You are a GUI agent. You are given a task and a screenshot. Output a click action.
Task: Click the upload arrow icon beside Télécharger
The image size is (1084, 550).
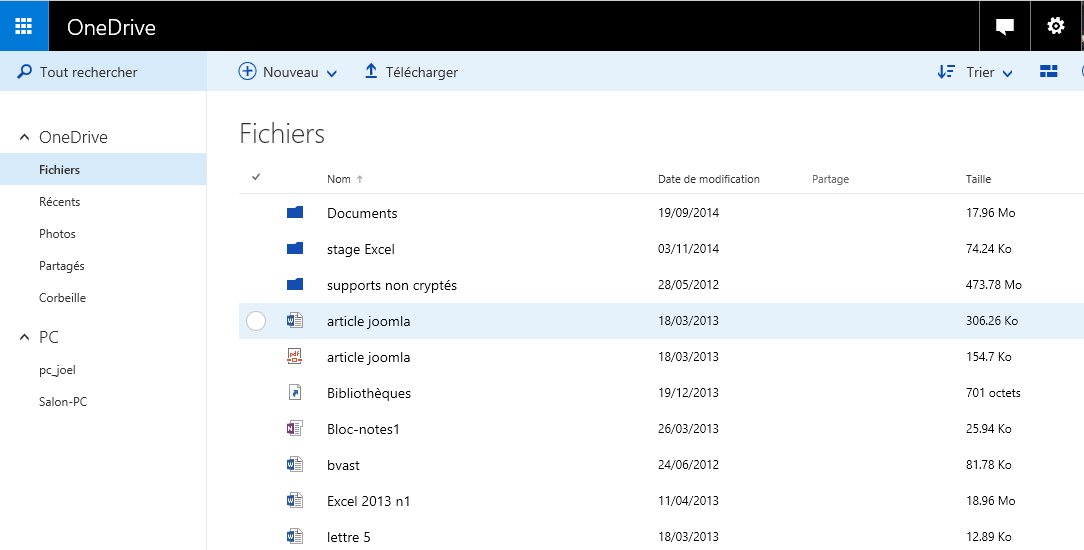[371, 71]
